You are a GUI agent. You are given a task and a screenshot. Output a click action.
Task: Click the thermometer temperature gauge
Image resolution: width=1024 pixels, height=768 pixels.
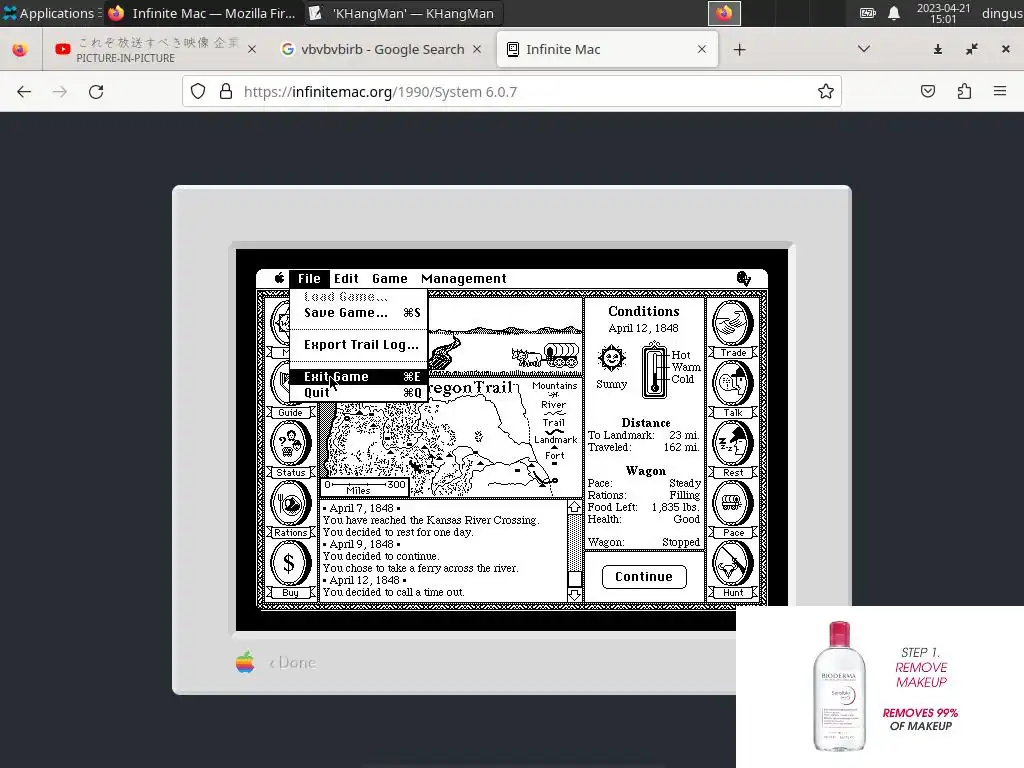point(654,370)
